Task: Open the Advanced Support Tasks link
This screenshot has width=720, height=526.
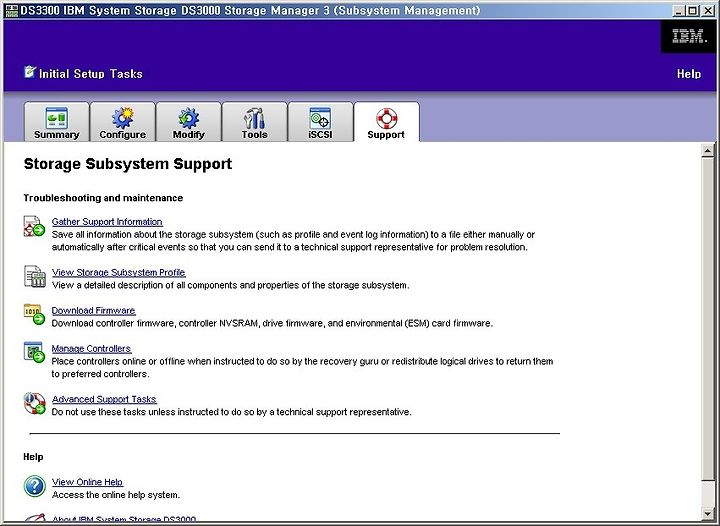Action: pyautogui.click(x=104, y=399)
